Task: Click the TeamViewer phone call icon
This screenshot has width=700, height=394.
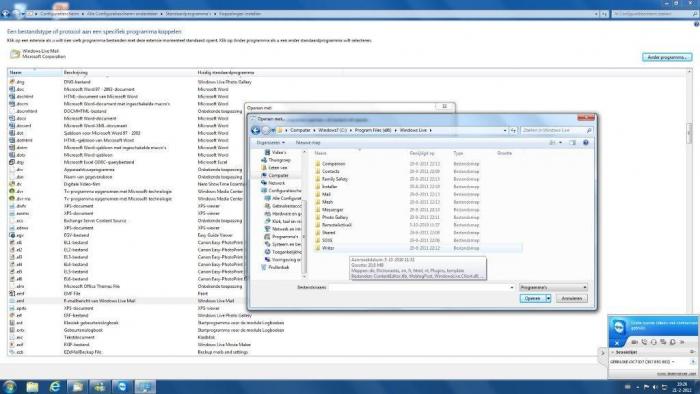Action: coord(644,342)
